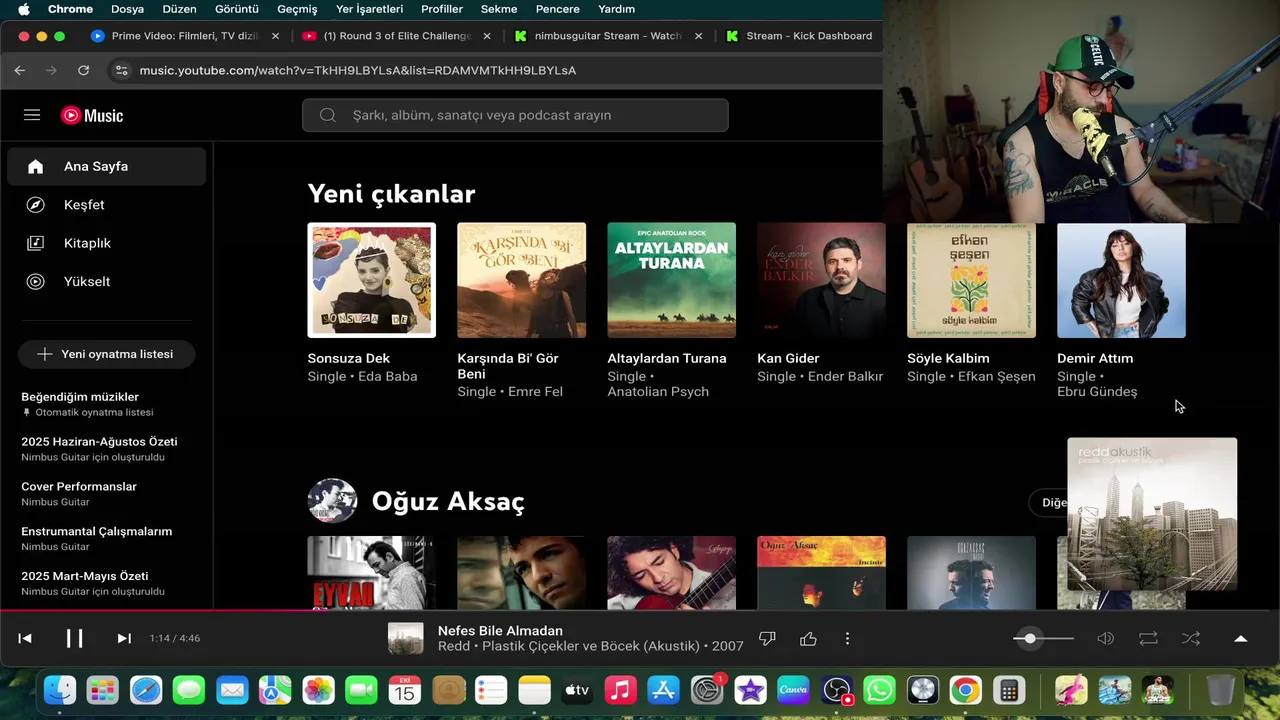
Task: Expand the player page with arrow
Action: (x=1241, y=638)
